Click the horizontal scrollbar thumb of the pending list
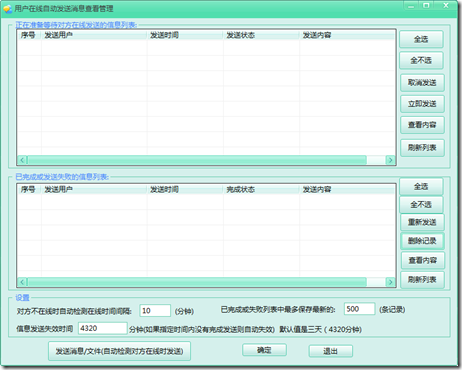 (197, 160)
